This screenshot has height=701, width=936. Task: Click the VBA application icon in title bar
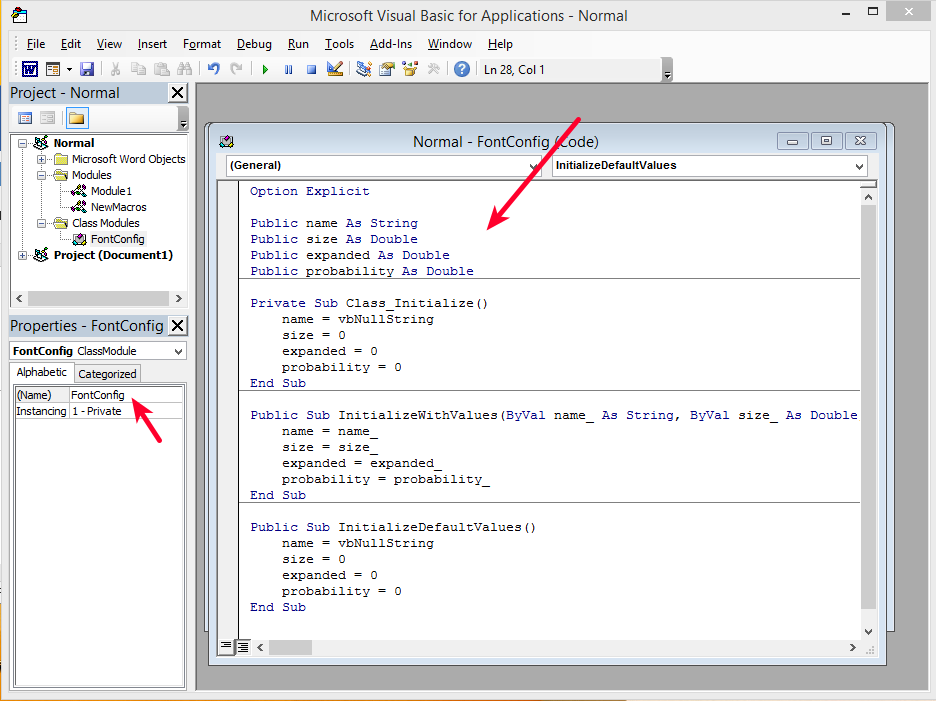click(x=19, y=15)
